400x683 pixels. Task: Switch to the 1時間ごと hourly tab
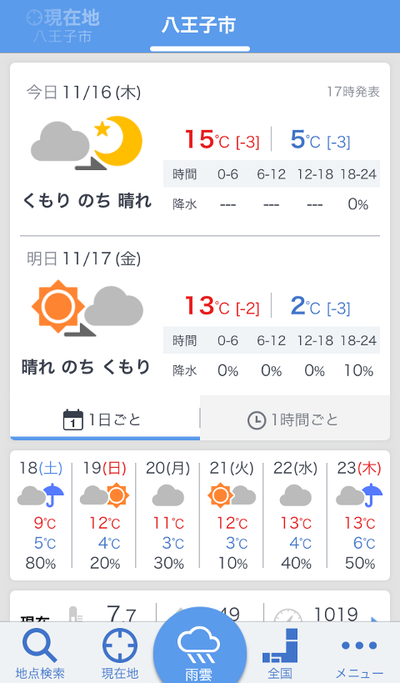(295, 418)
